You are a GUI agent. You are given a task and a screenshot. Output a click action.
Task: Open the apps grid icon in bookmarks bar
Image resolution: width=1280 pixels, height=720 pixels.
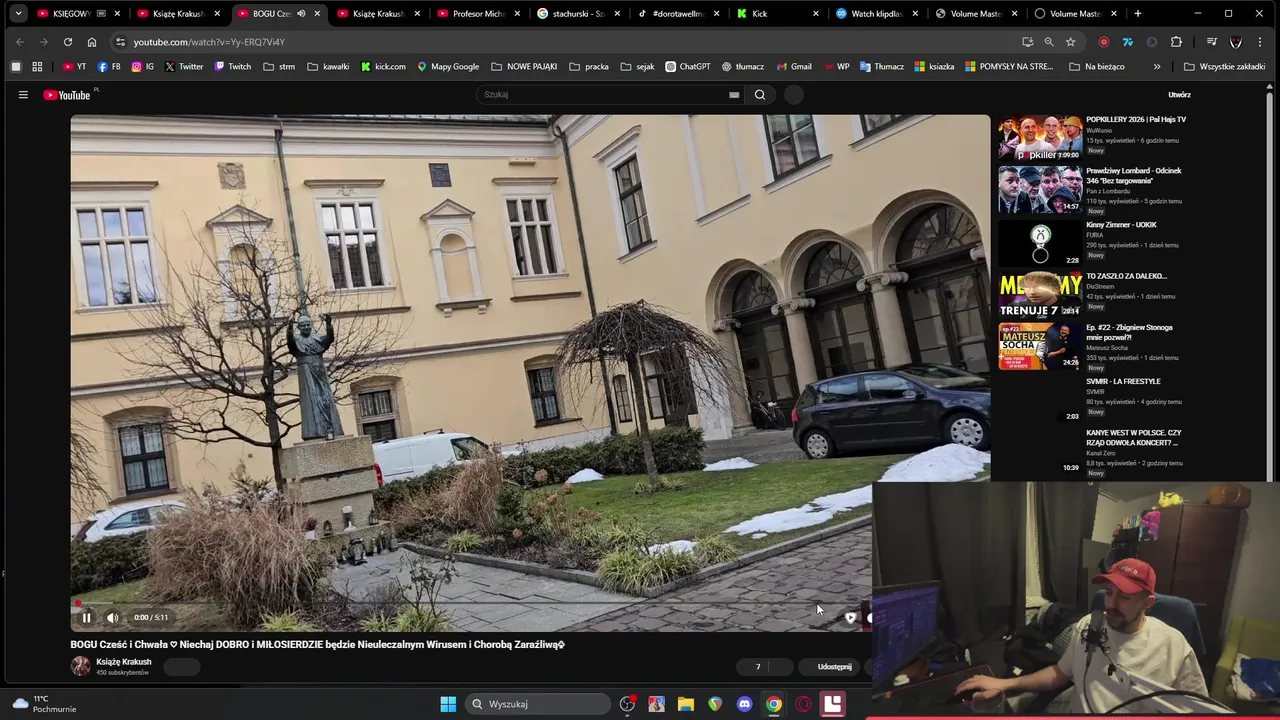tap(37, 67)
